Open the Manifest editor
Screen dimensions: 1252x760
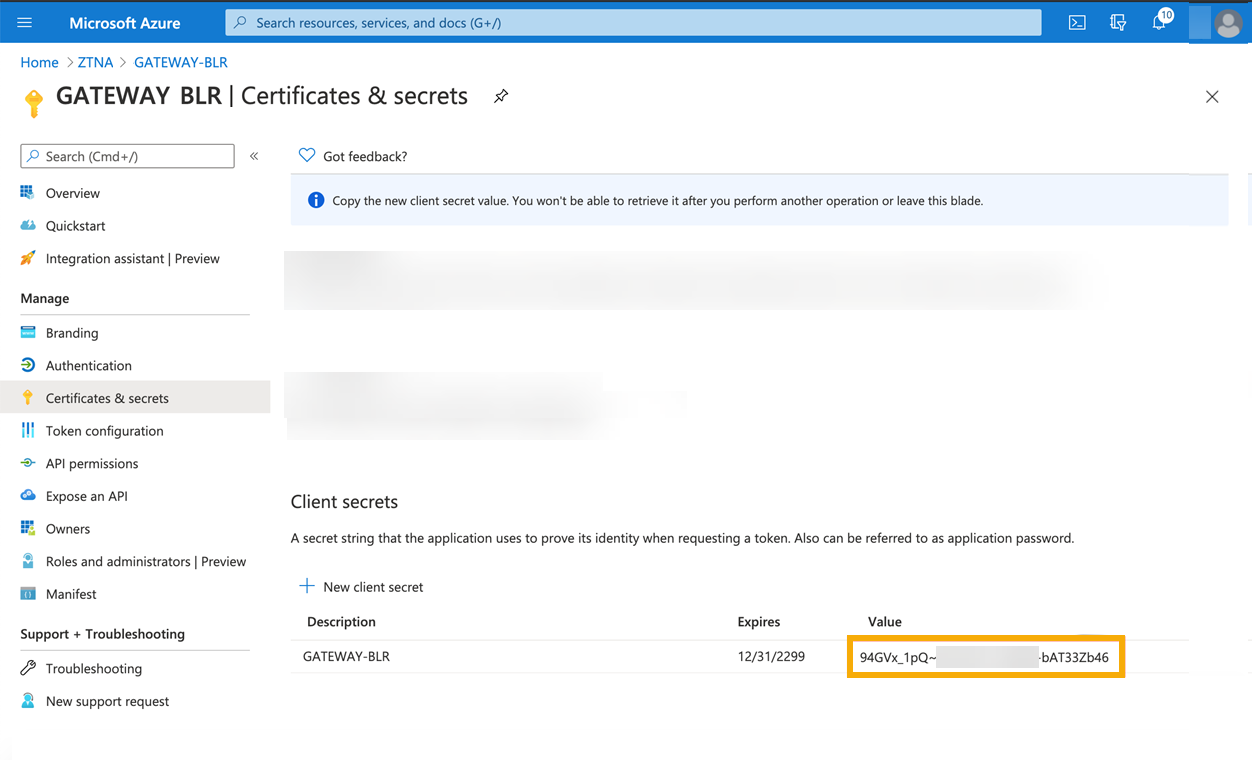[70, 593]
